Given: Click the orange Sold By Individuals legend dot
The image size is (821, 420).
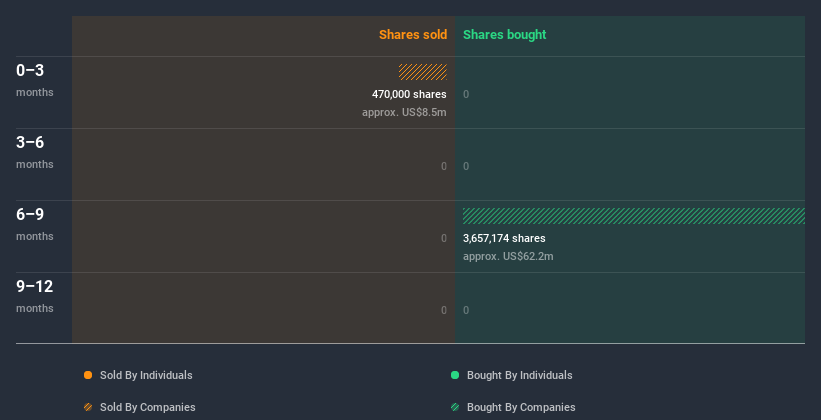Looking at the screenshot, I should click(88, 375).
